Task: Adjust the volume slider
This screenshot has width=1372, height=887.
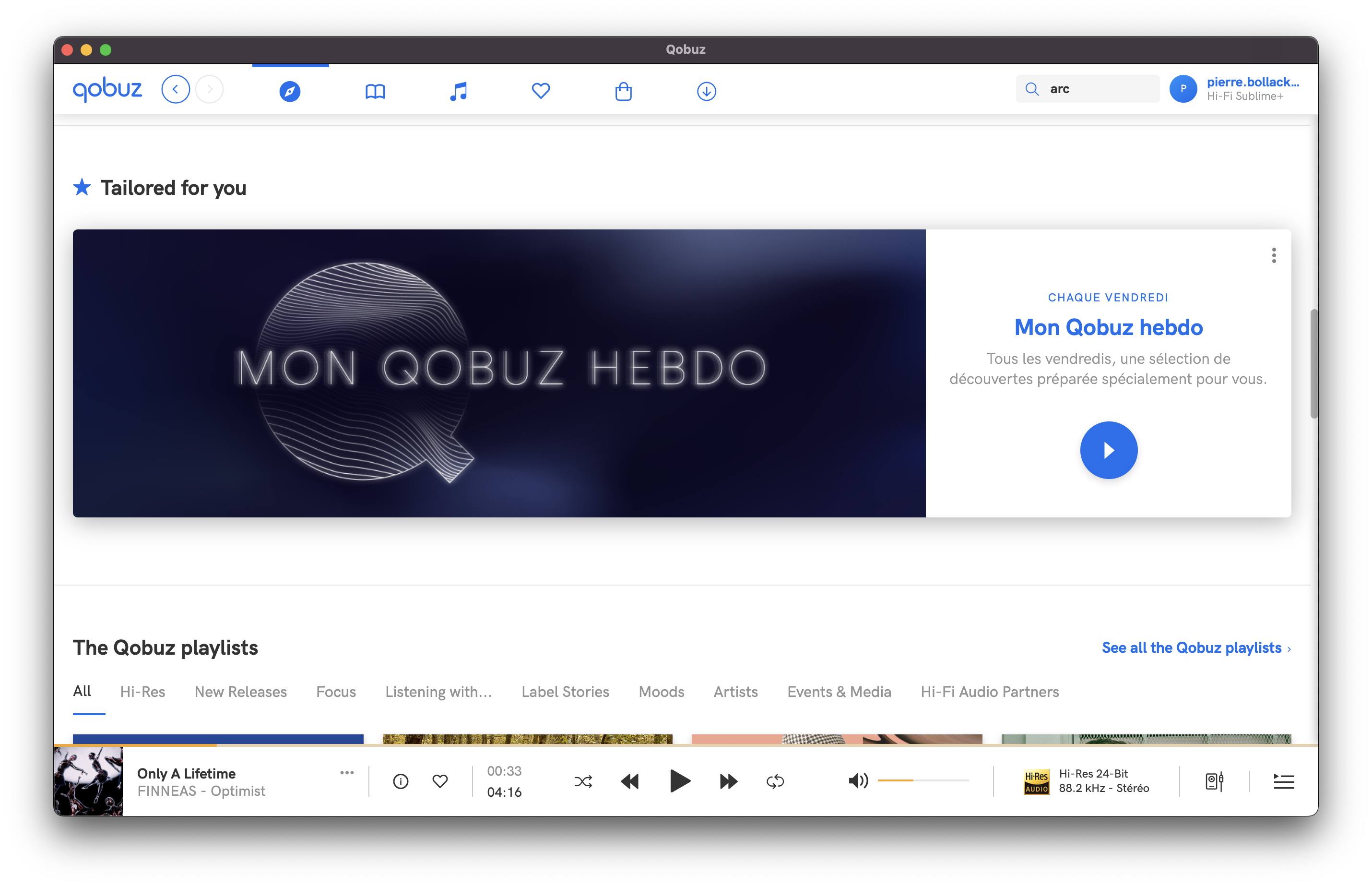Action: point(923,780)
